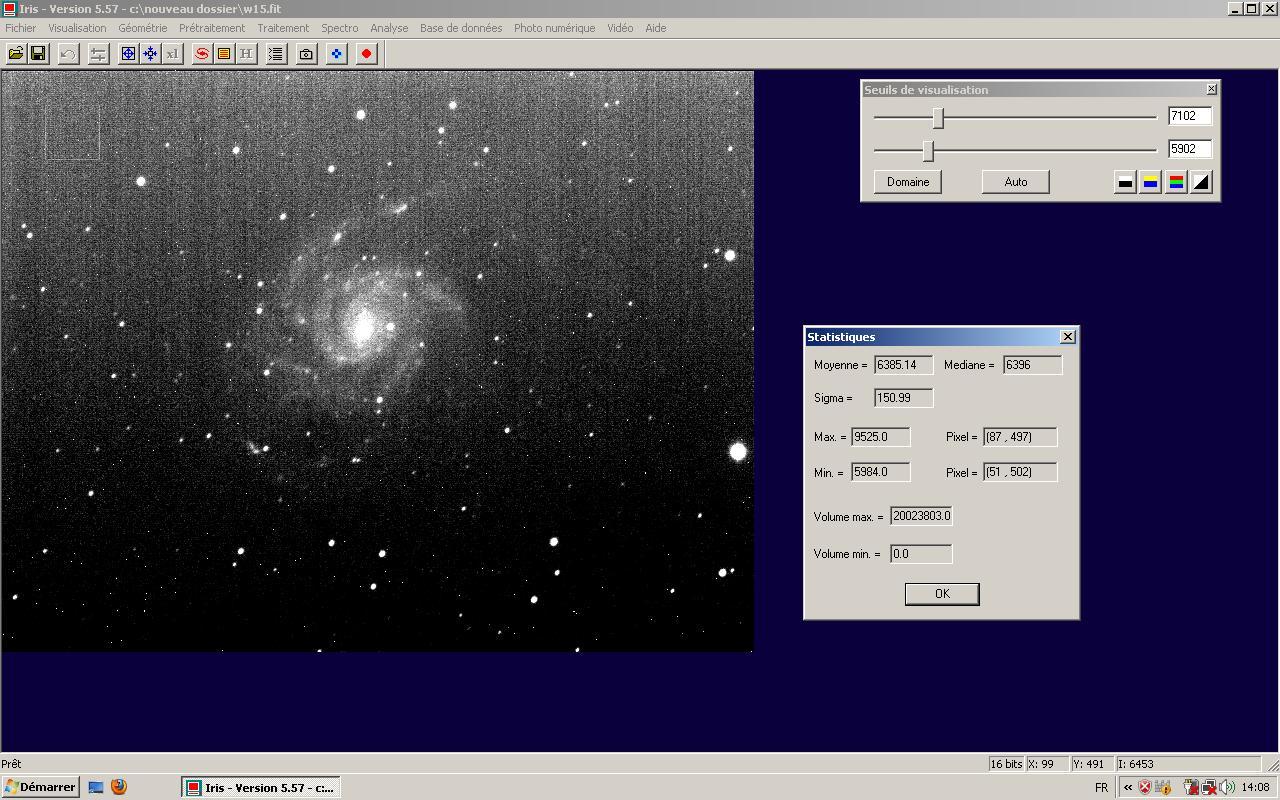
Task: Click the blue crosshair target toolbar icon
Action: click(x=128, y=54)
